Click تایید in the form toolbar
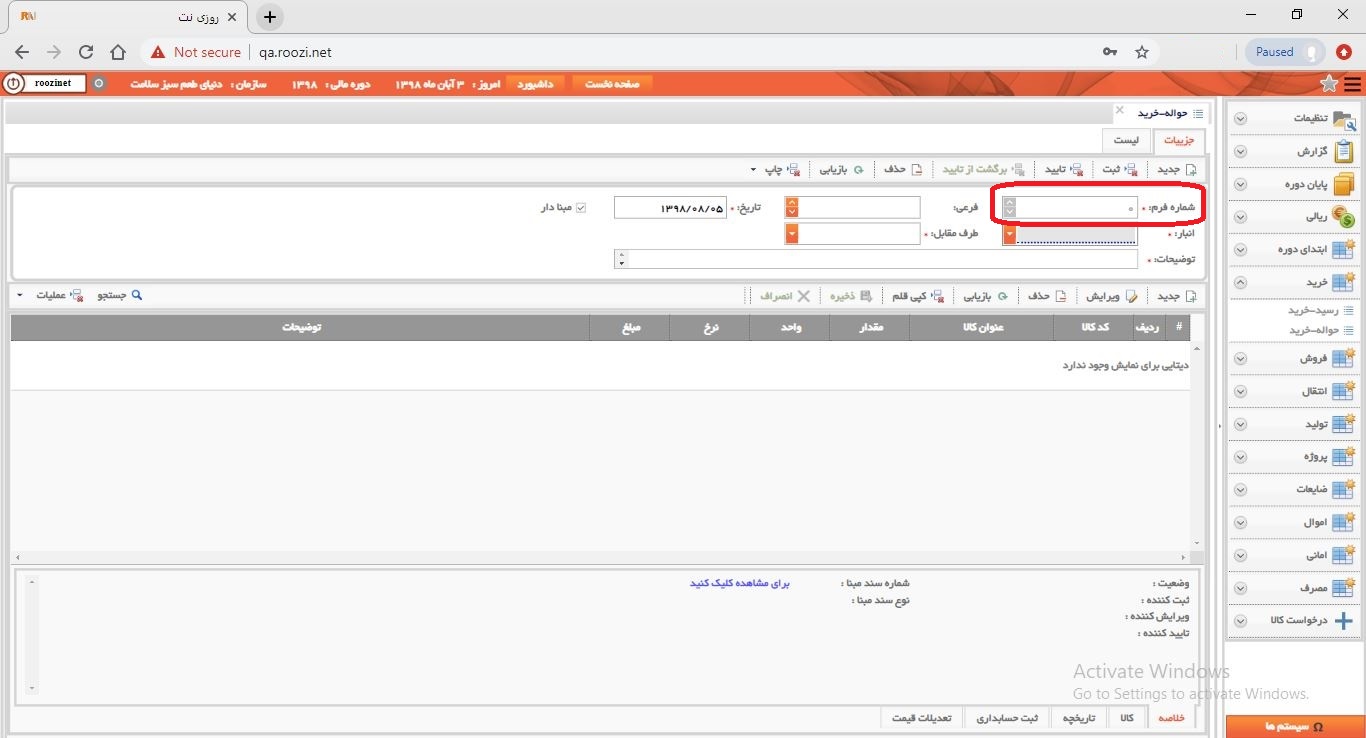This screenshot has width=1366, height=738. point(1064,170)
